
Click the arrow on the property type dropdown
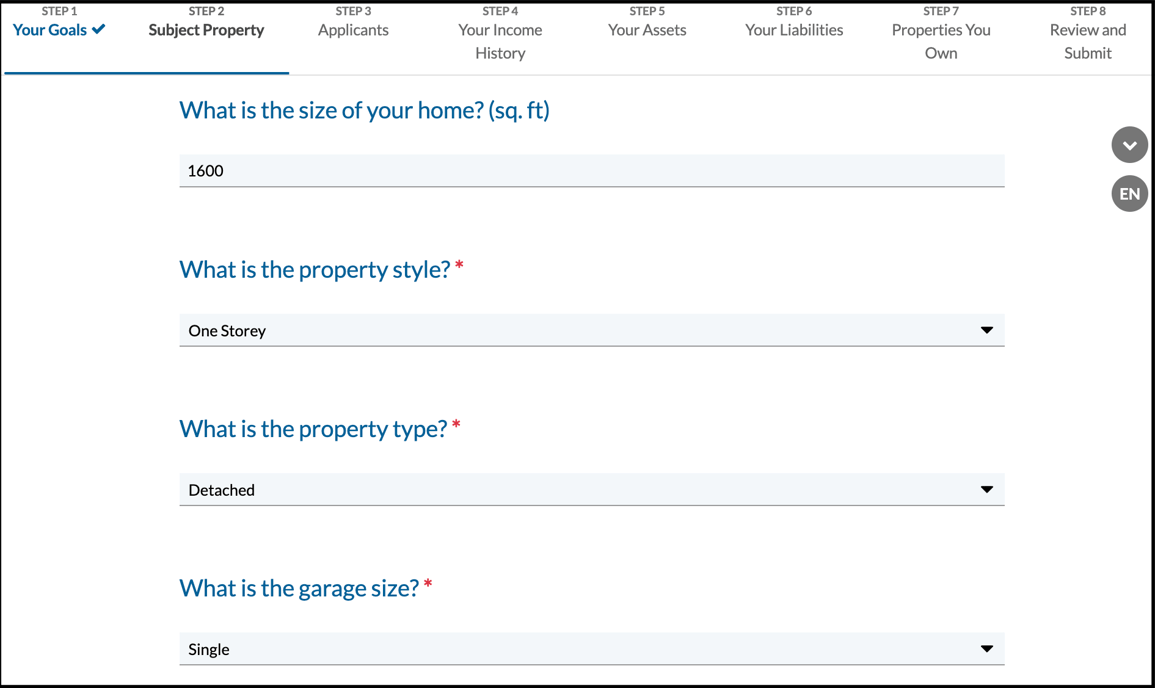point(986,490)
